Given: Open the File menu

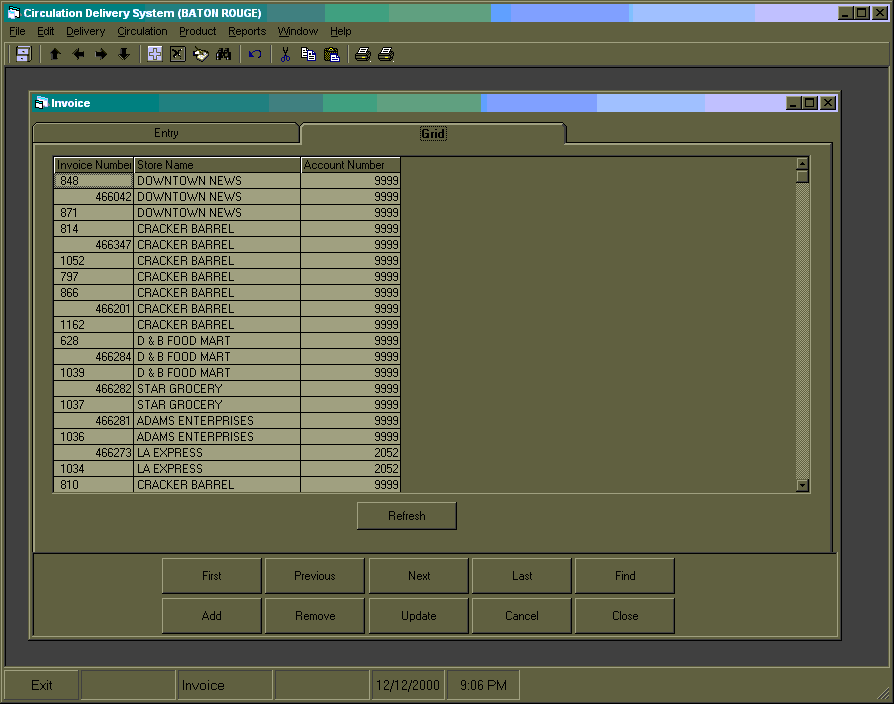Looking at the screenshot, I should coord(17,31).
